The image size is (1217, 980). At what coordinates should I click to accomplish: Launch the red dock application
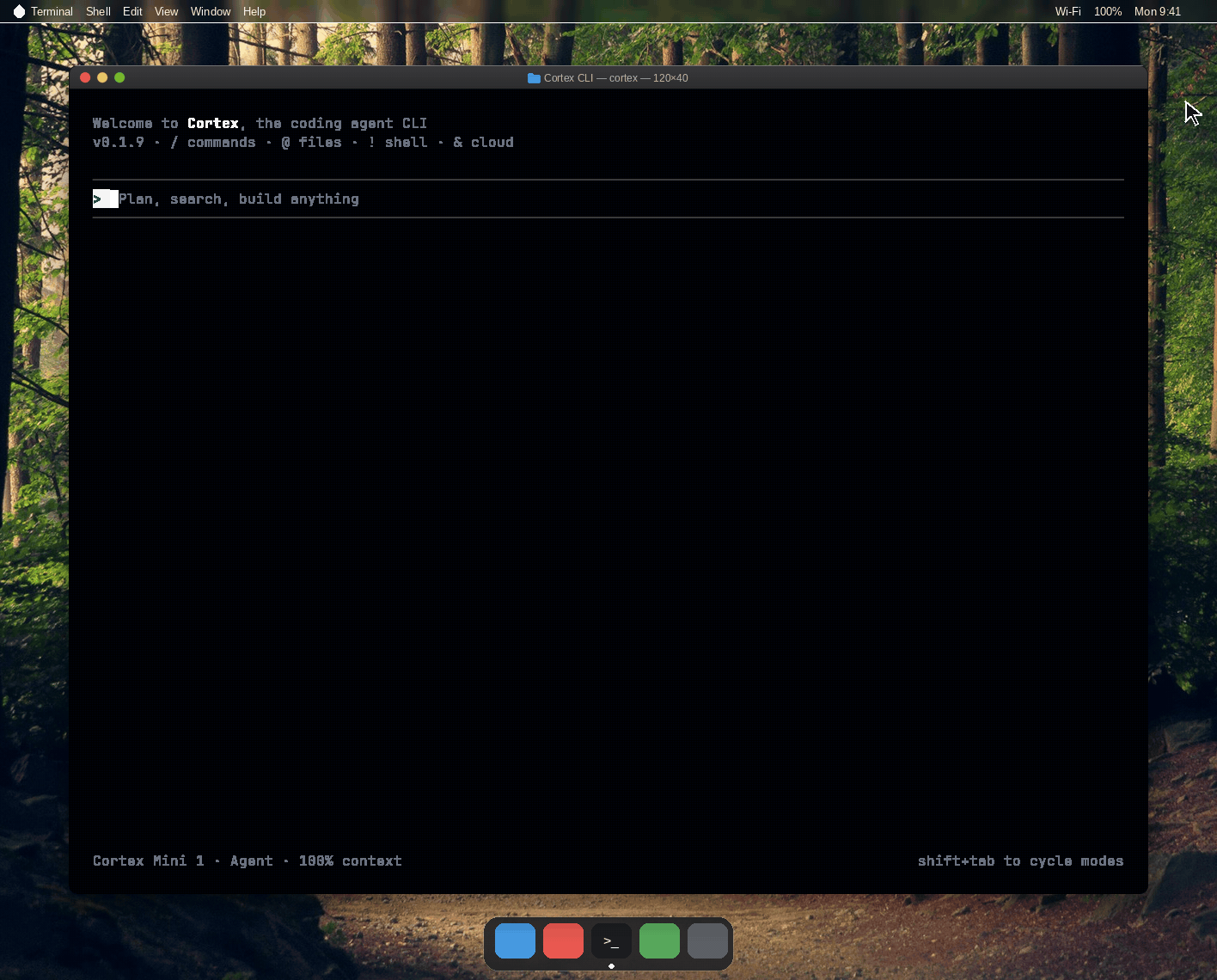(563, 940)
